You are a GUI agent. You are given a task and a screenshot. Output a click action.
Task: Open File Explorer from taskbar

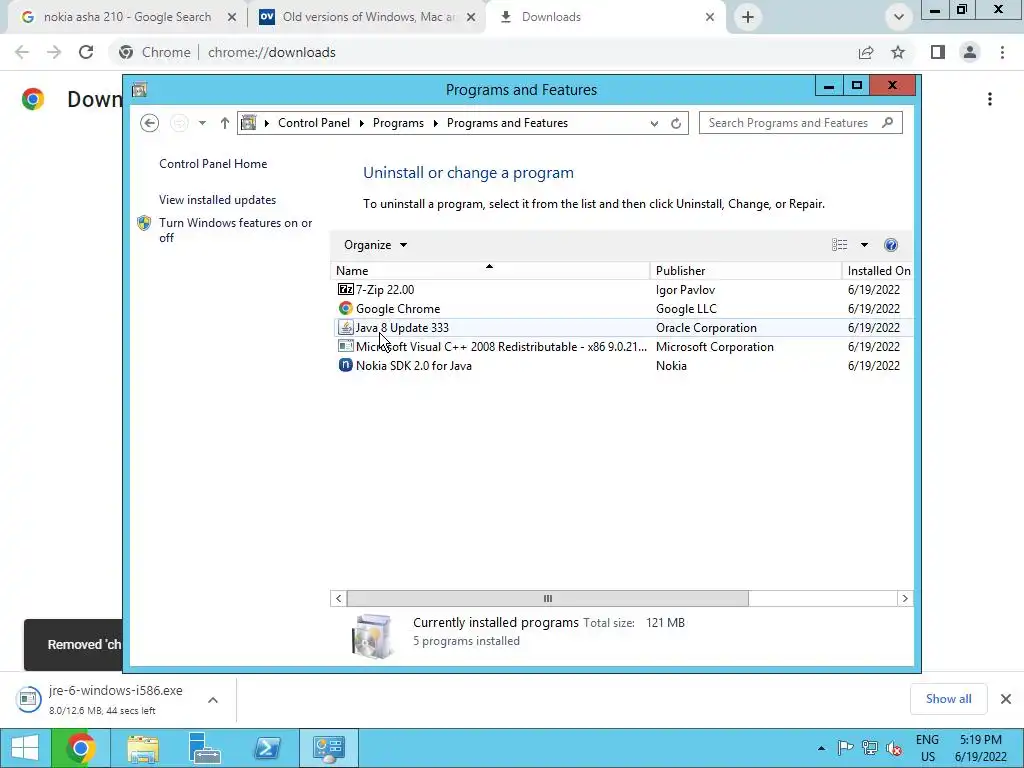tap(143, 748)
